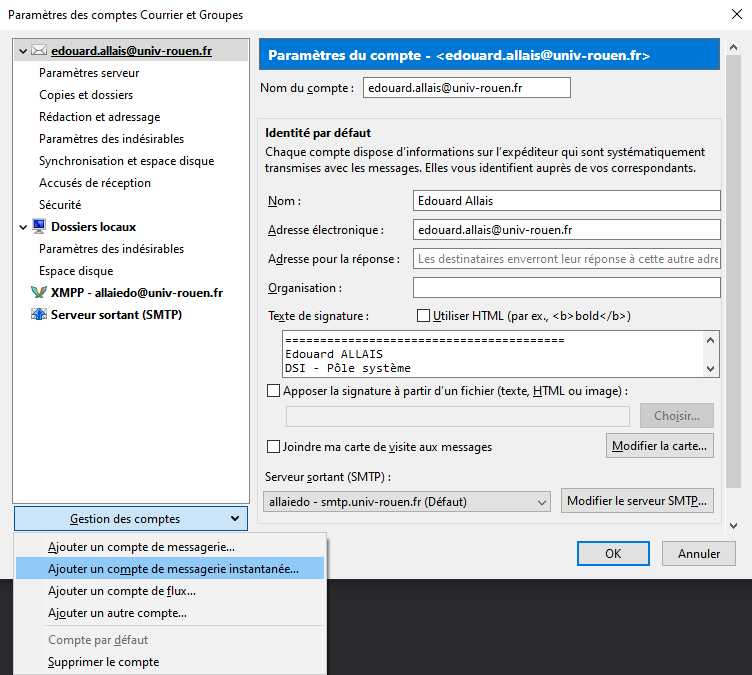The height and width of the screenshot is (675, 752).
Task: Check Apposer la signature à partir d'un fichier
Action: pos(274,391)
